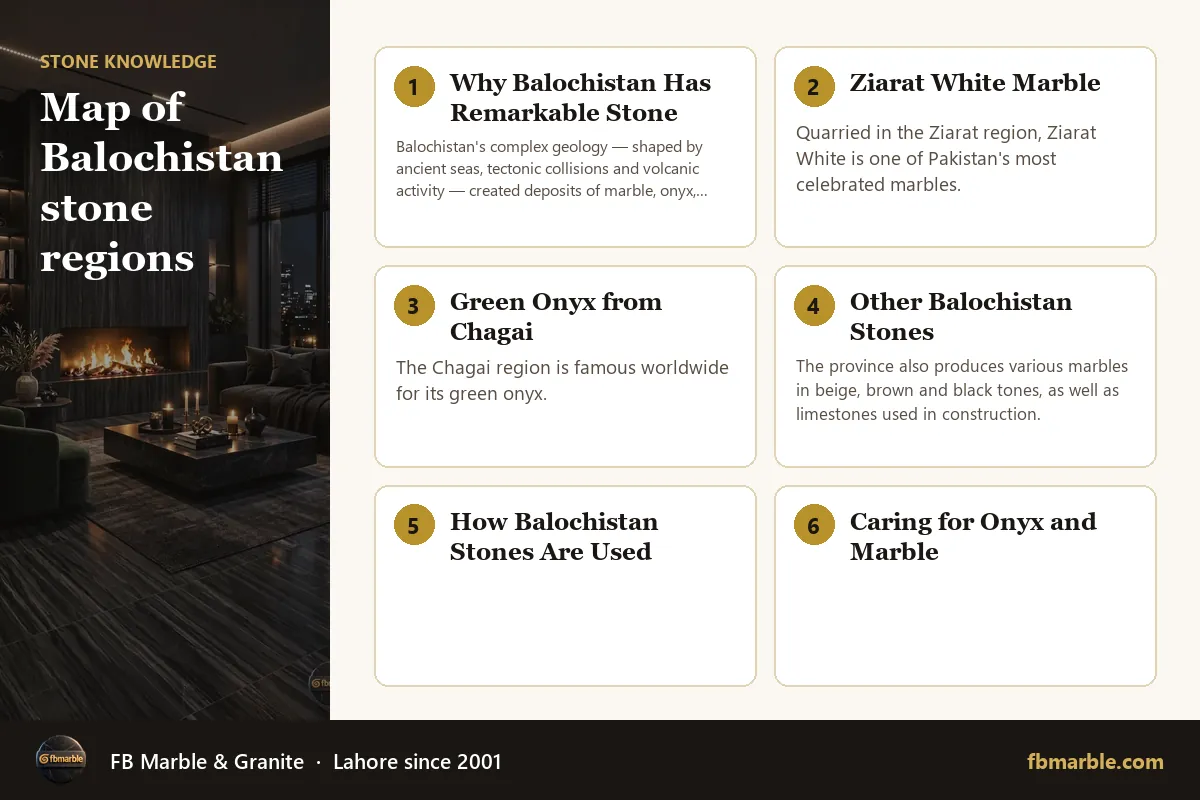Viewport: 1200px width, 800px height.
Task: Click the "STONE KNOWLEDGE" label
Action: click(x=128, y=62)
